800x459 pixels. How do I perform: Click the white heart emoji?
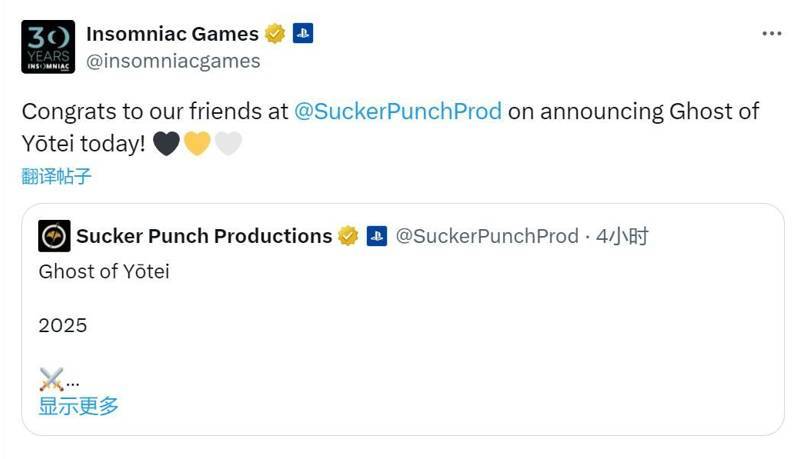[x=228, y=143]
